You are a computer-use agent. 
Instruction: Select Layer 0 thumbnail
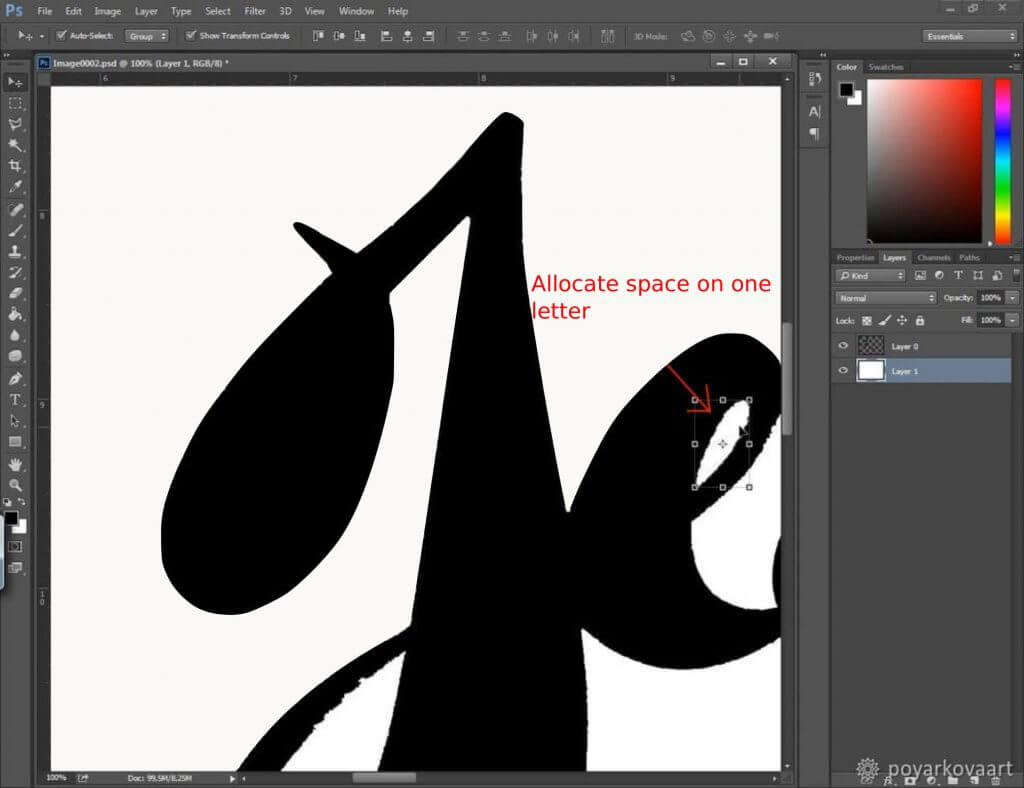(x=871, y=345)
